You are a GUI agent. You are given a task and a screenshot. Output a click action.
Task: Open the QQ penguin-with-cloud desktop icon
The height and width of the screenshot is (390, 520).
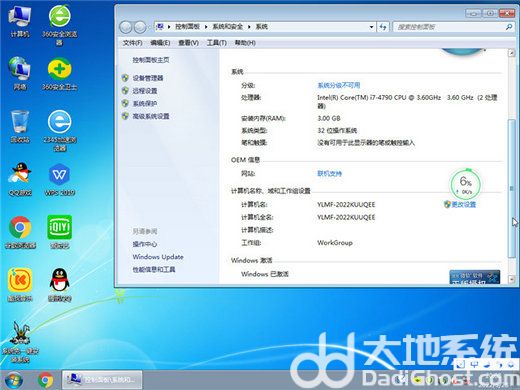pyautogui.click(x=20, y=179)
